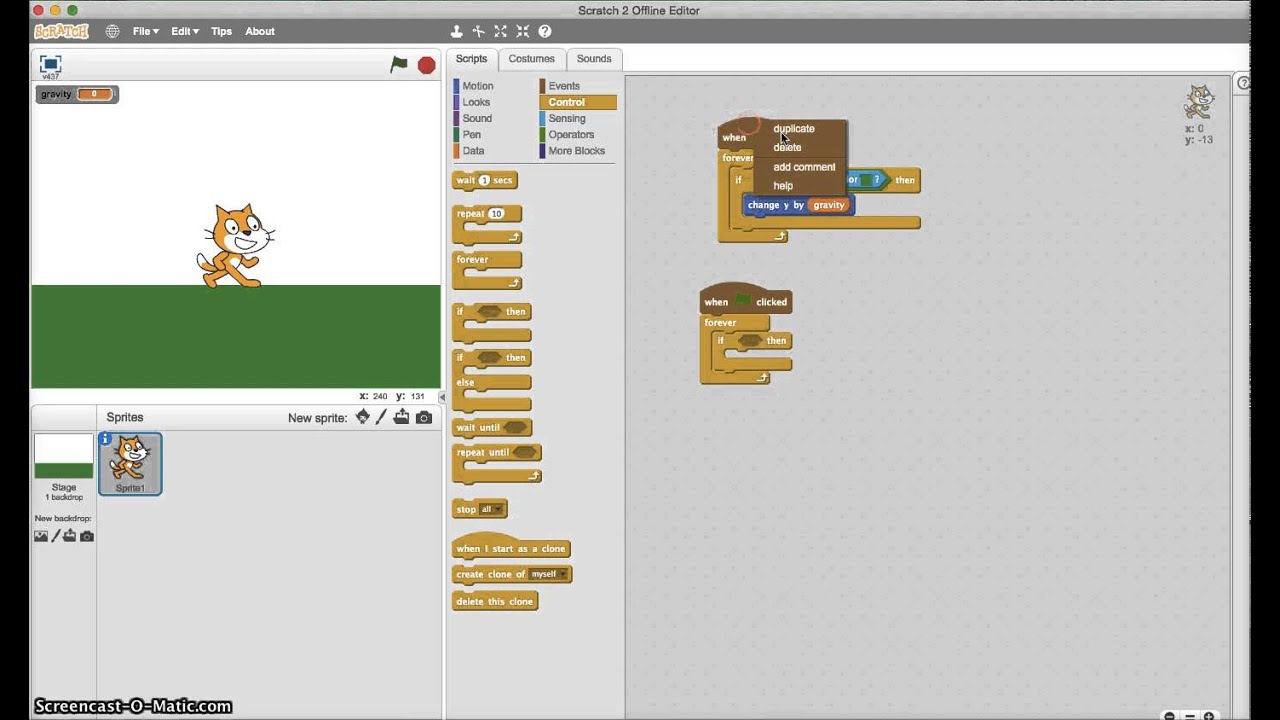Select the Sound block category

tap(477, 118)
